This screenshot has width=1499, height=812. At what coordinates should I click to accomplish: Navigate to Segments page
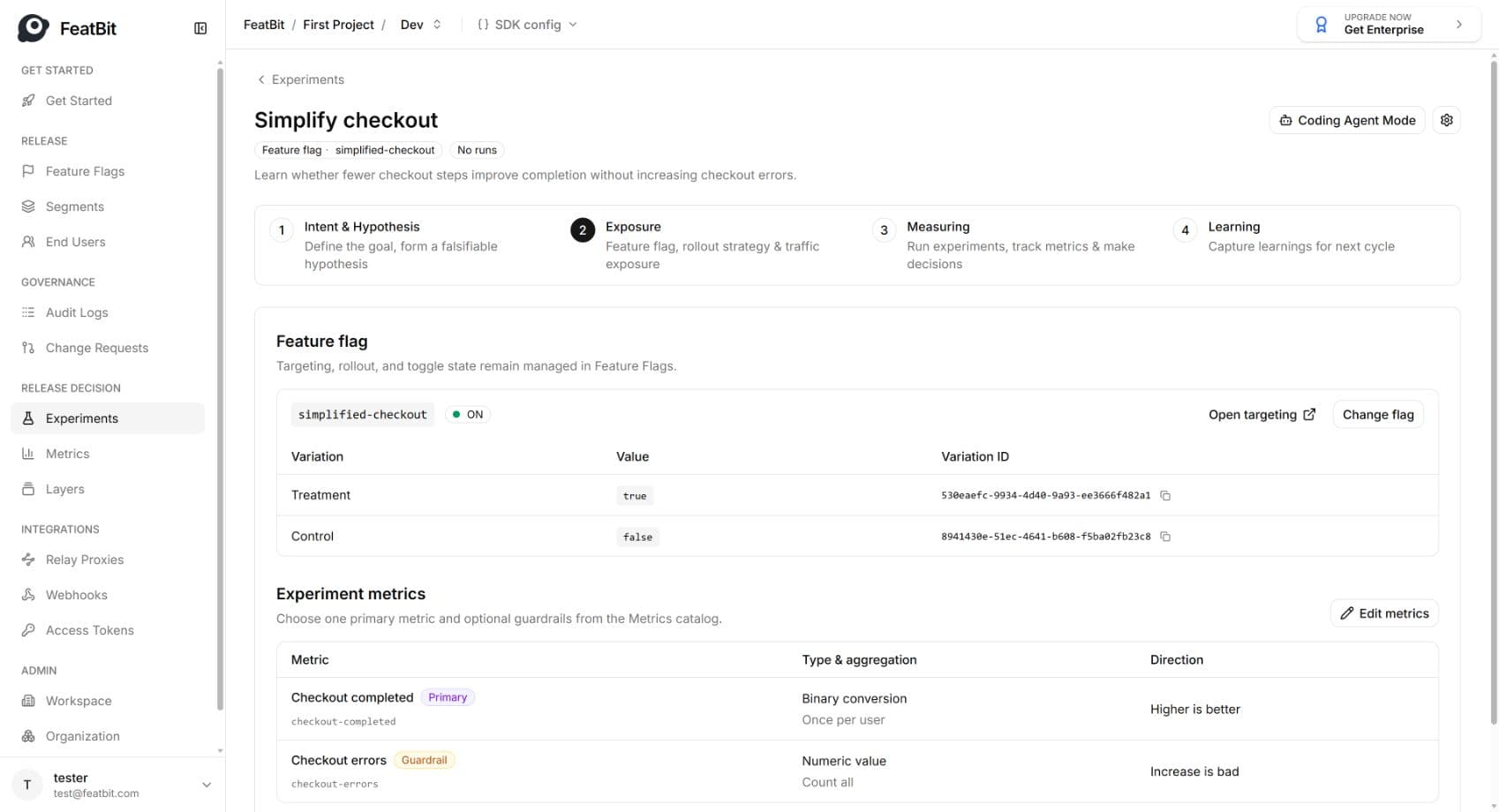point(108,207)
